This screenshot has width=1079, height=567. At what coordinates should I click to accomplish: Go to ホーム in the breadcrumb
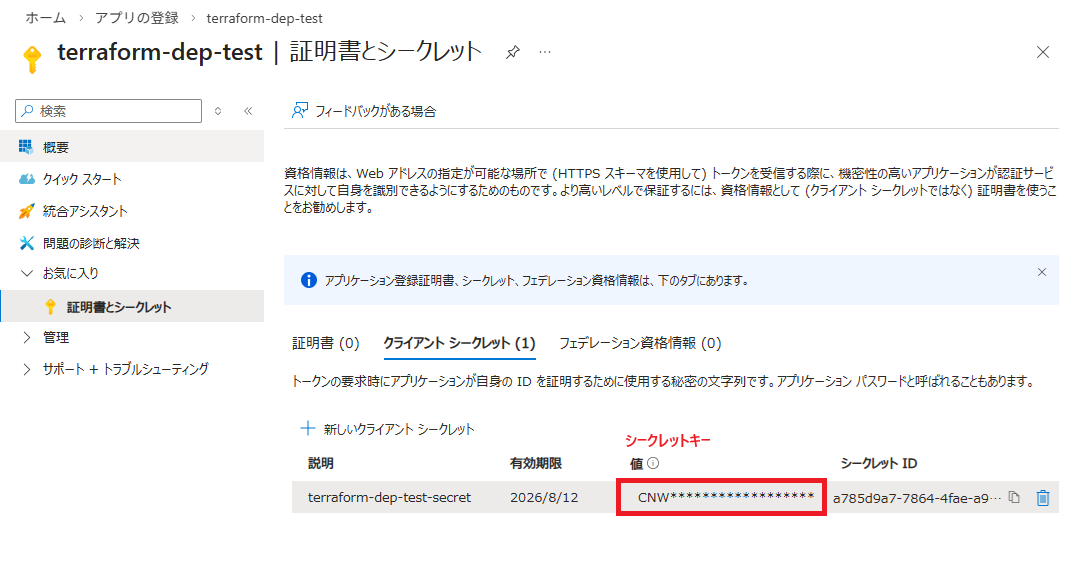pos(45,18)
